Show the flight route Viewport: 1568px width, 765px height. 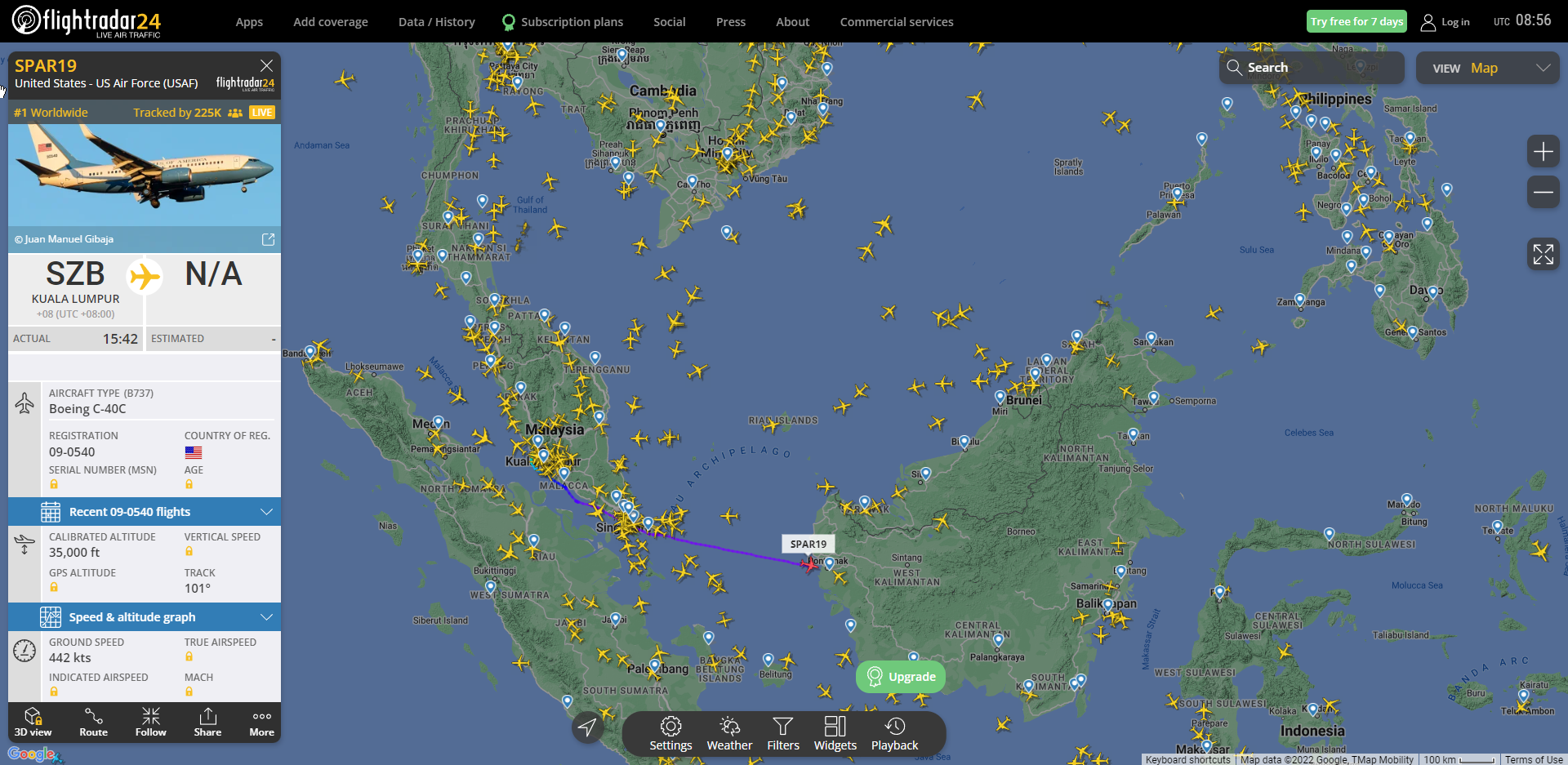tap(93, 722)
